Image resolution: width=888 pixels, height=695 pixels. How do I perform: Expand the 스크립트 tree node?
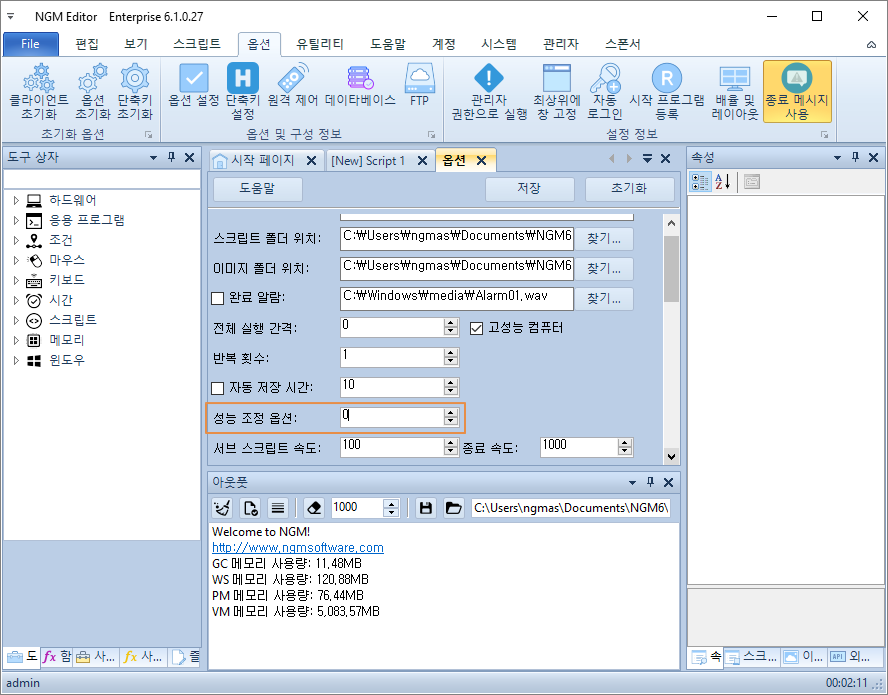coord(16,320)
